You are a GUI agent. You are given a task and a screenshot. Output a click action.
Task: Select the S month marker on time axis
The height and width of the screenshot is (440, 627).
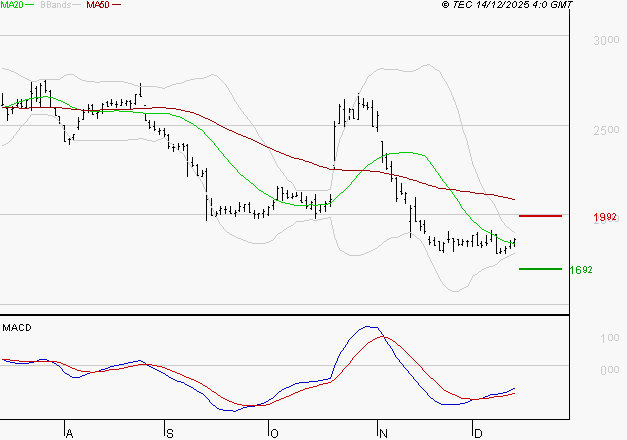(x=168, y=432)
